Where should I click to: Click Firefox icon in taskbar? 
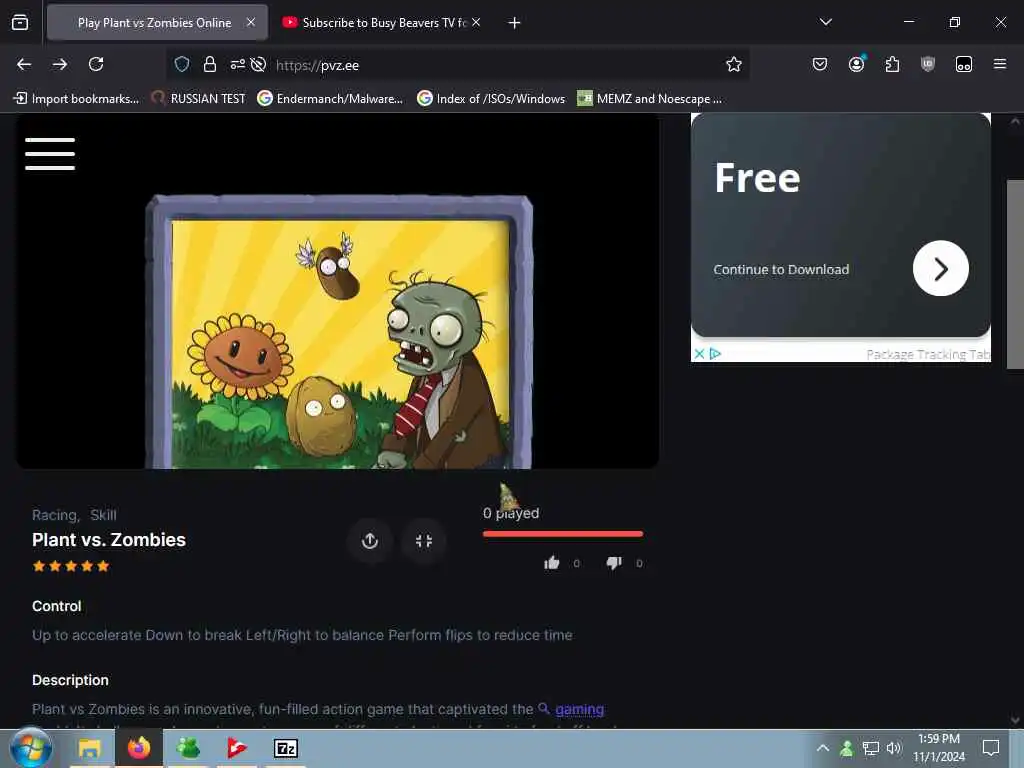pyautogui.click(x=138, y=748)
